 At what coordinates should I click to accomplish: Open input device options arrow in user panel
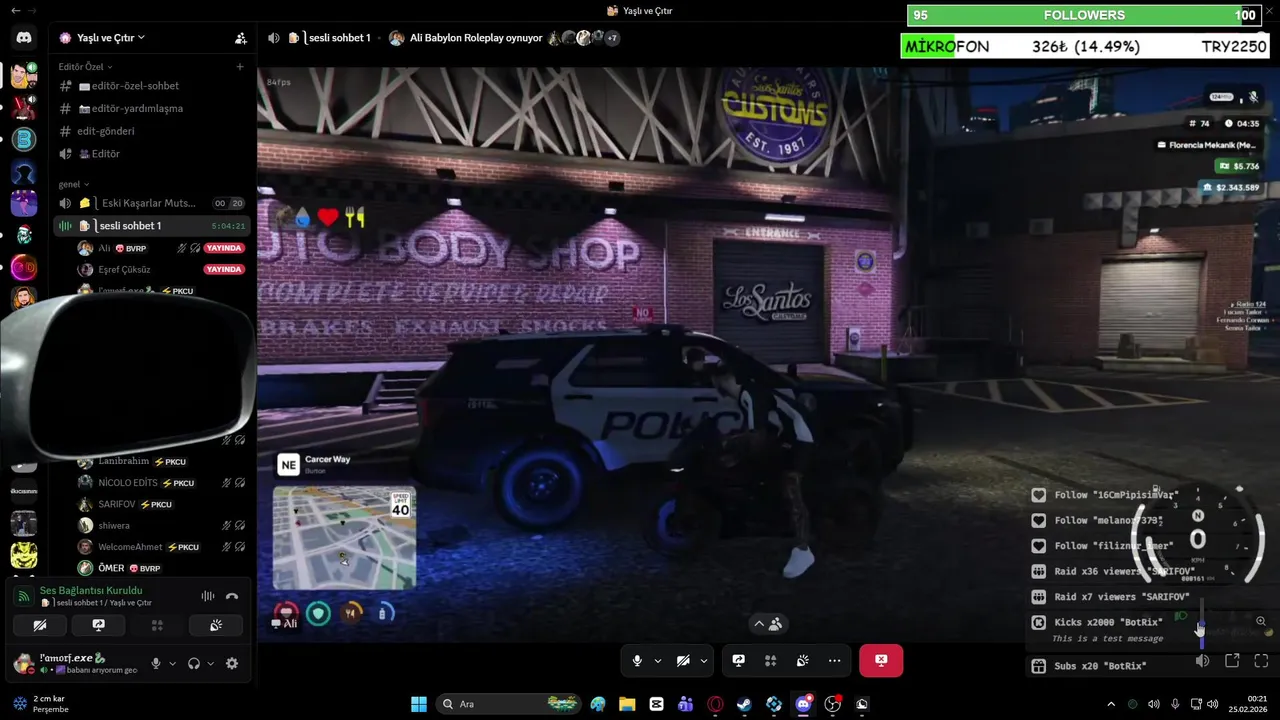pos(172,663)
